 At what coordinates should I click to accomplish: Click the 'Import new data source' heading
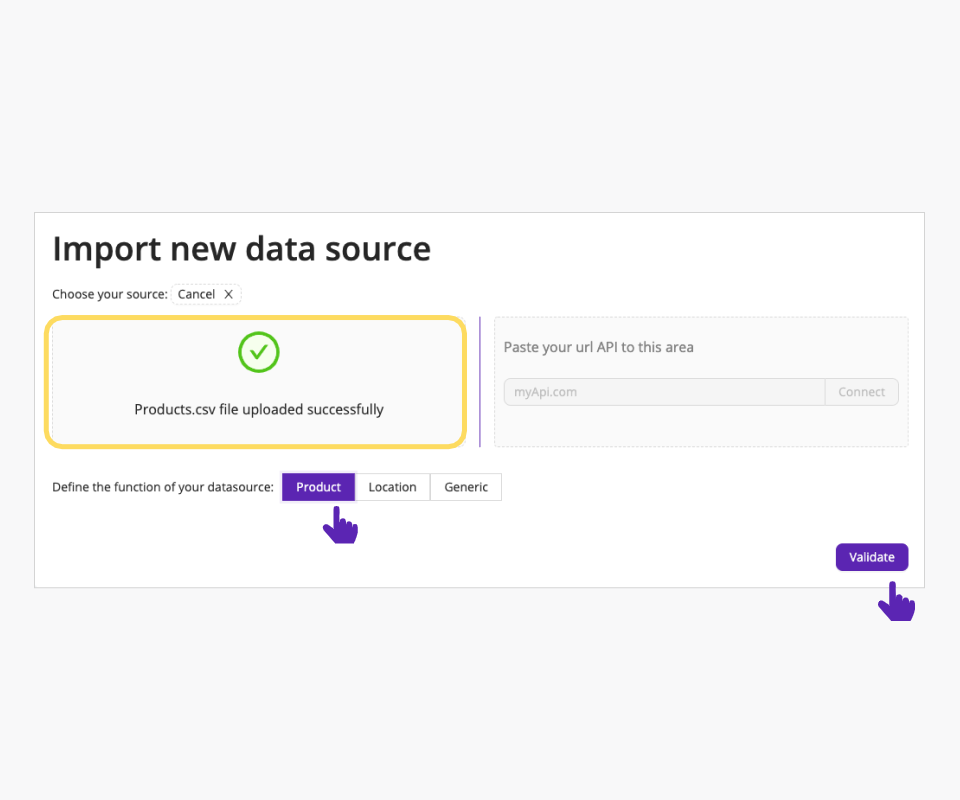(241, 248)
